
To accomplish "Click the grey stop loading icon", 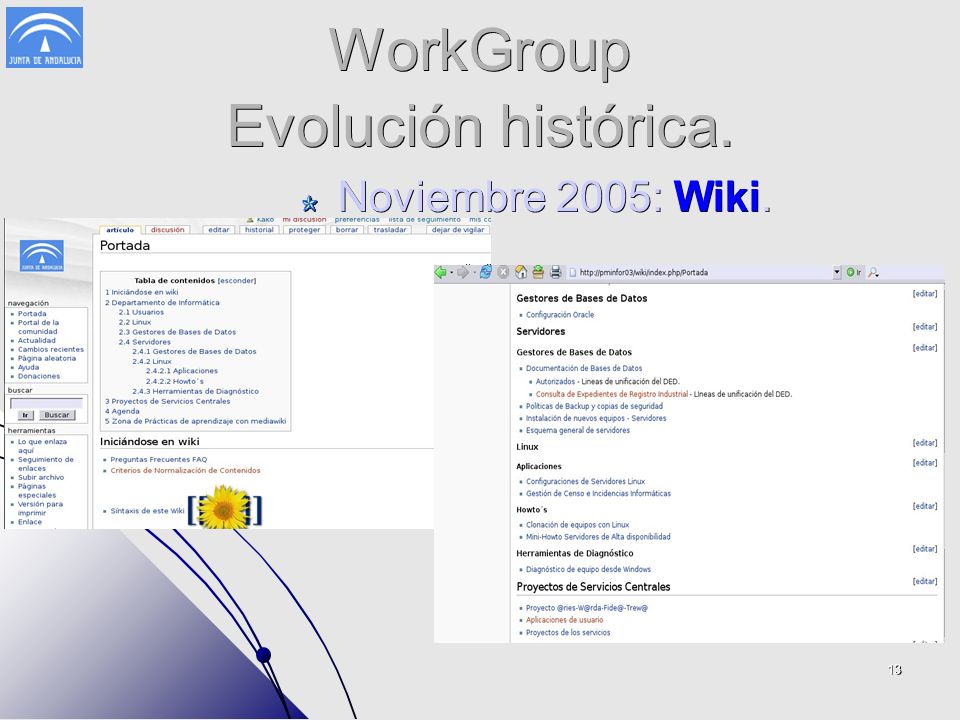I will click(x=503, y=272).
